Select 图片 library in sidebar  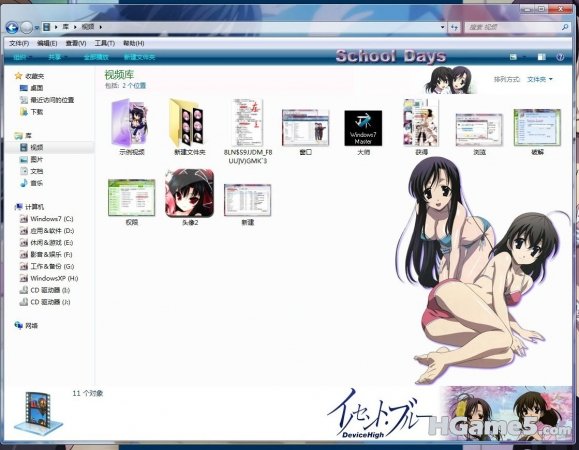point(32,159)
